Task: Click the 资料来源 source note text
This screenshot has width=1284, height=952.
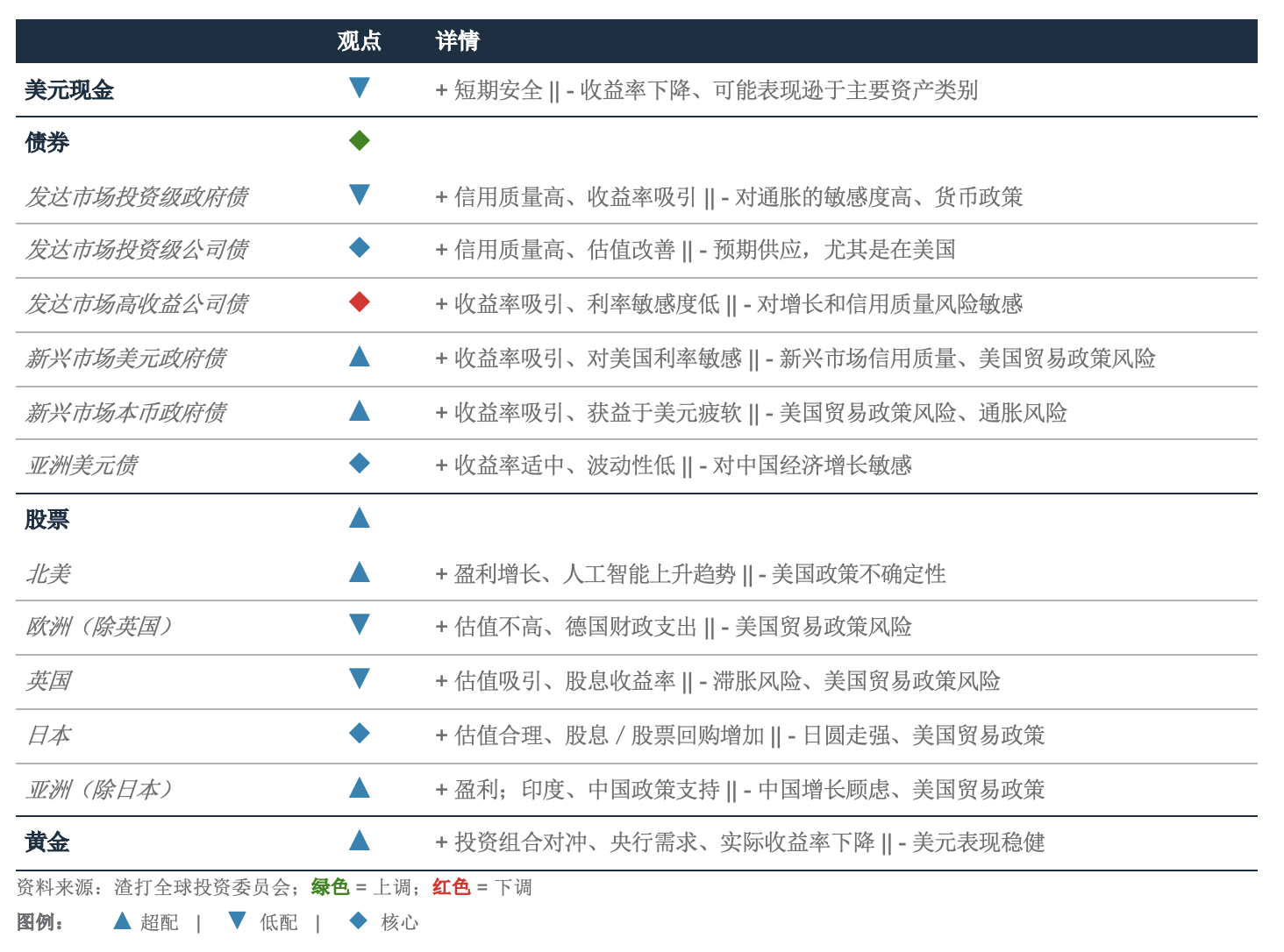Action: click(160, 887)
